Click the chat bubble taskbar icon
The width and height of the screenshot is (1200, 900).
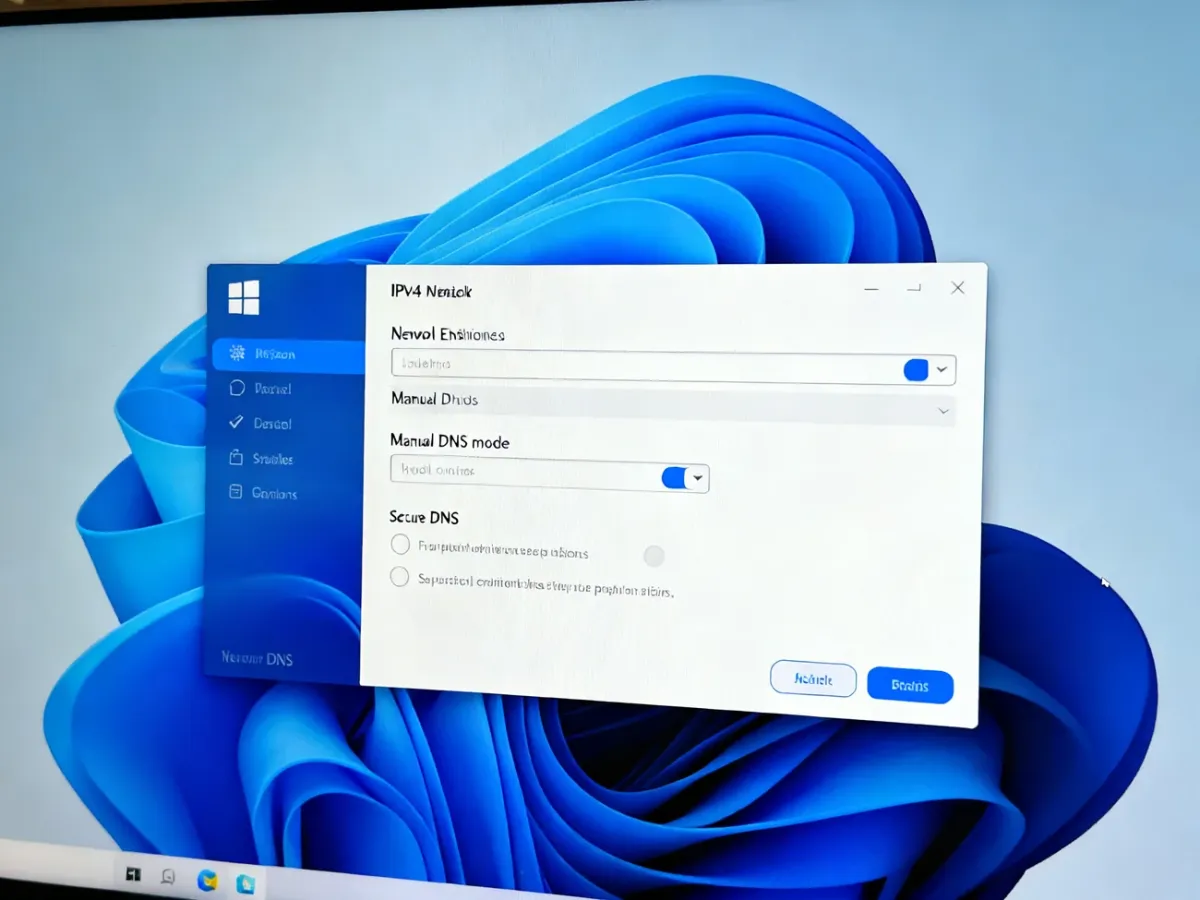[x=169, y=877]
